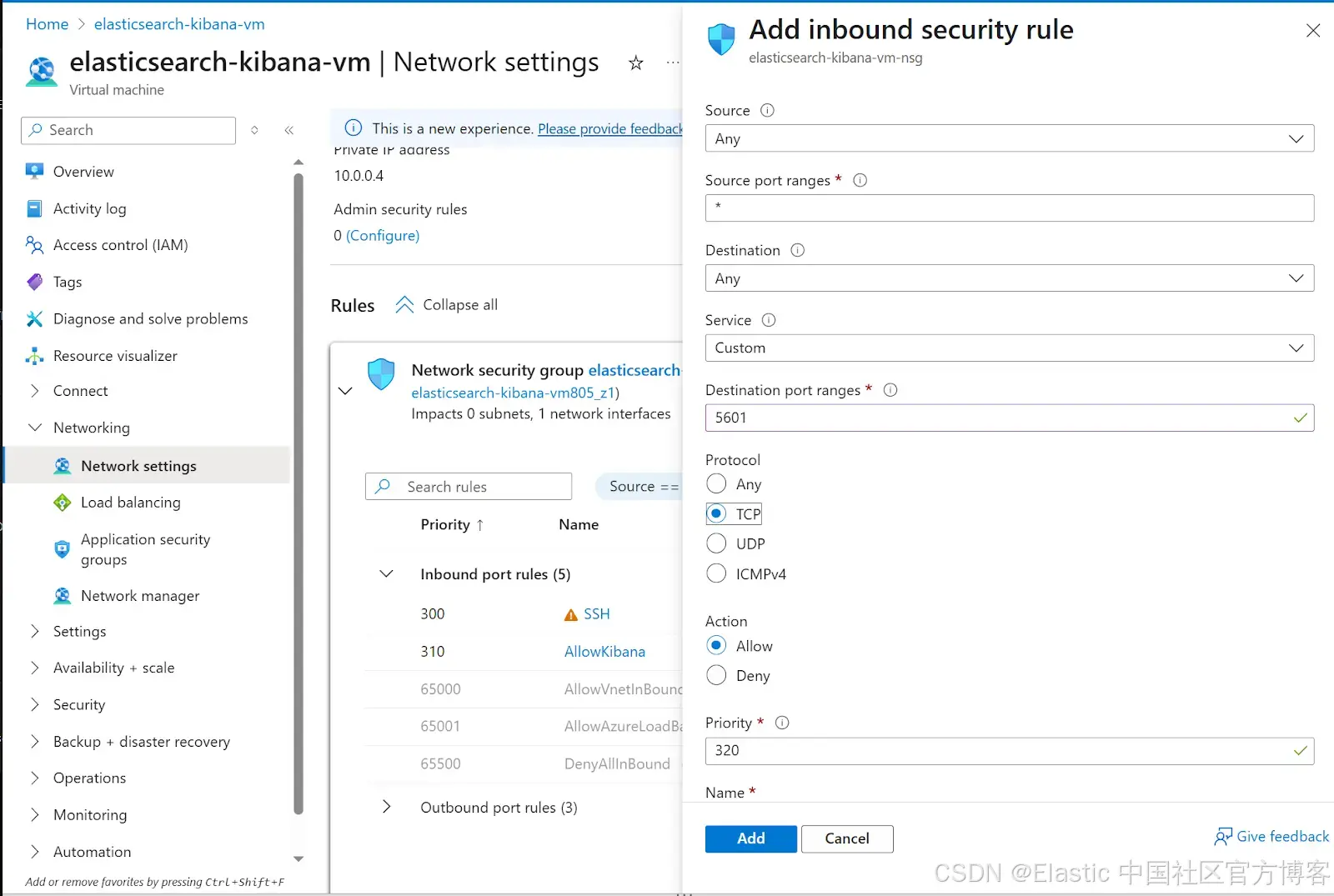Close the Add inbound security rule panel
The width and height of the screenshot is (1334, 896).
(1313, 31)
